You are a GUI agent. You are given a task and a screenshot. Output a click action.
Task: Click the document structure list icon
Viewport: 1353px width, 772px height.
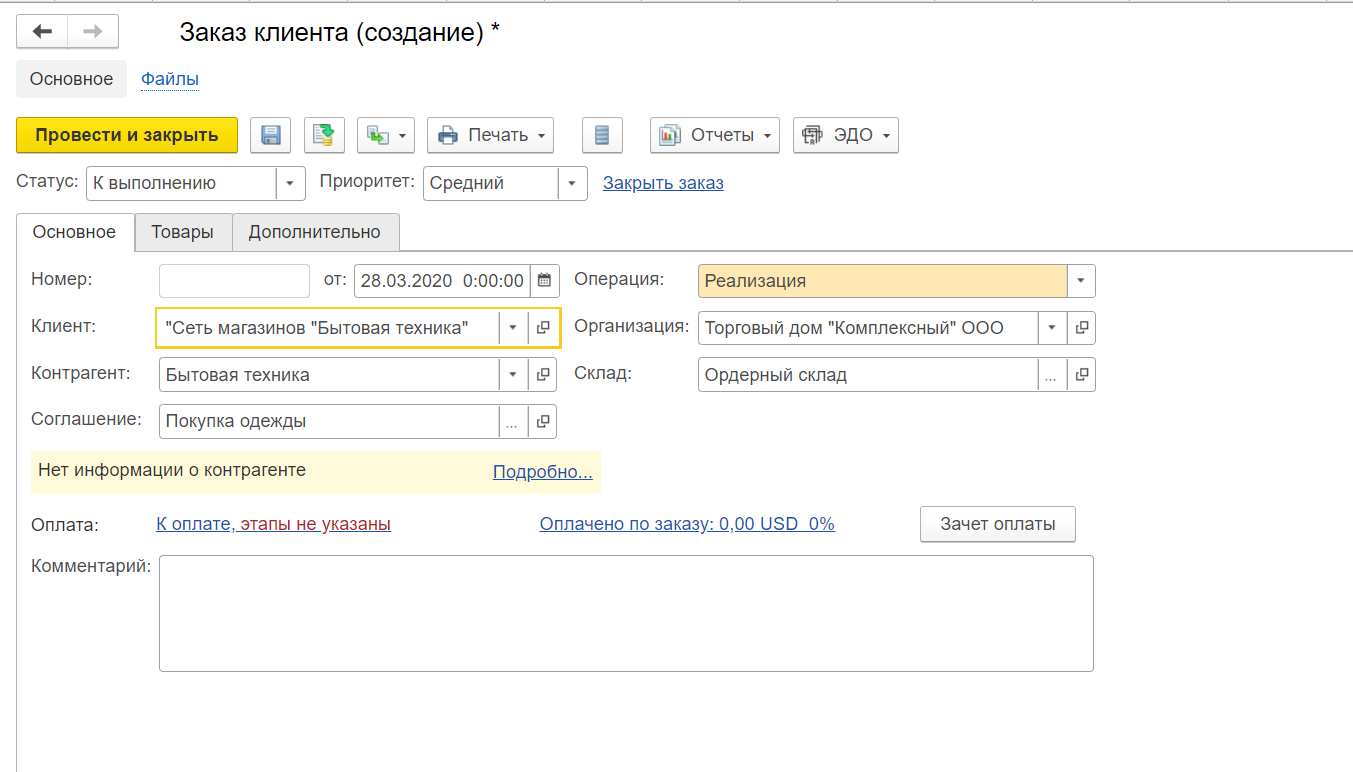coord(602,135)
